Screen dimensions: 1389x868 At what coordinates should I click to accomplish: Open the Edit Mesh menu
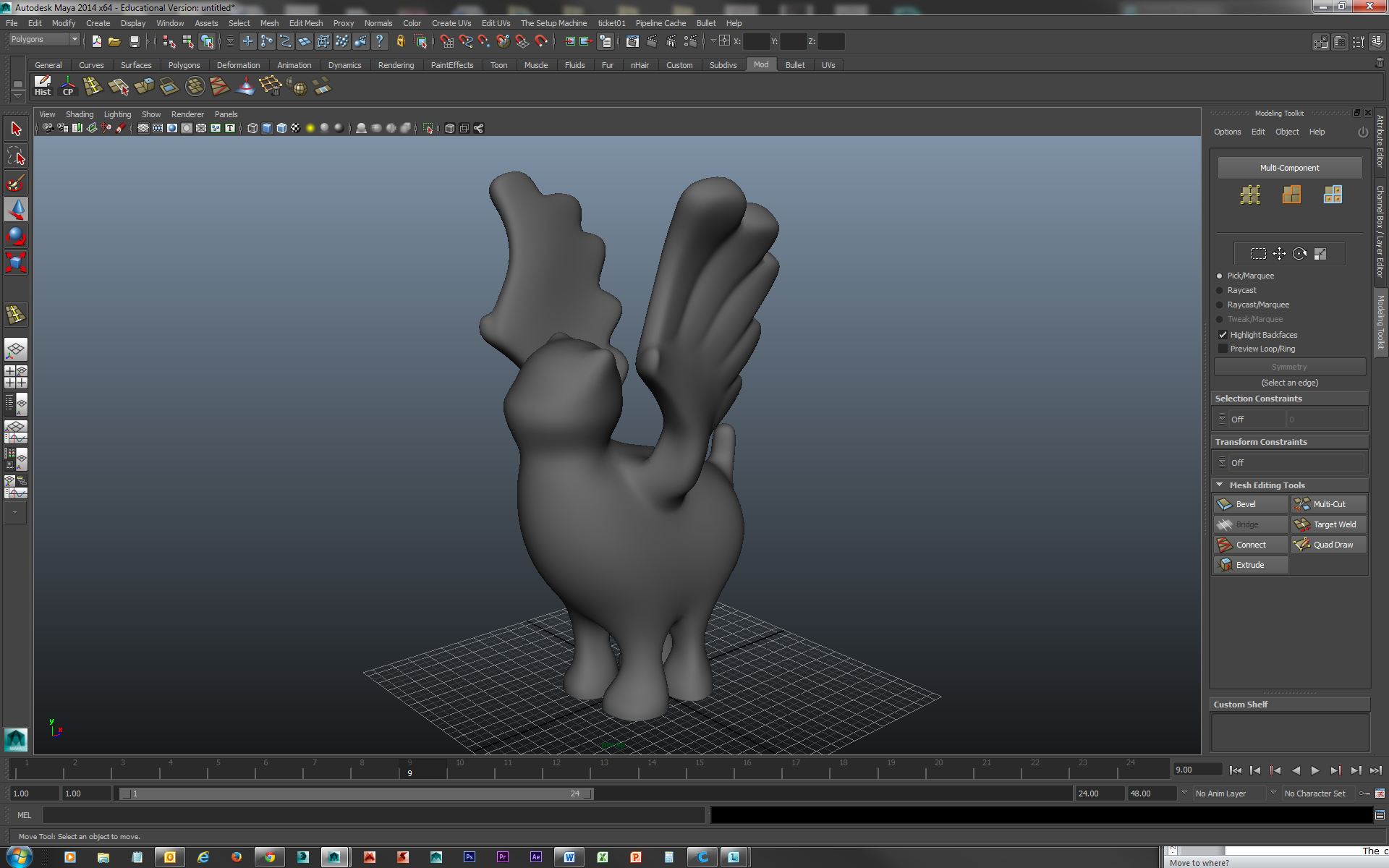click(305, 23)
